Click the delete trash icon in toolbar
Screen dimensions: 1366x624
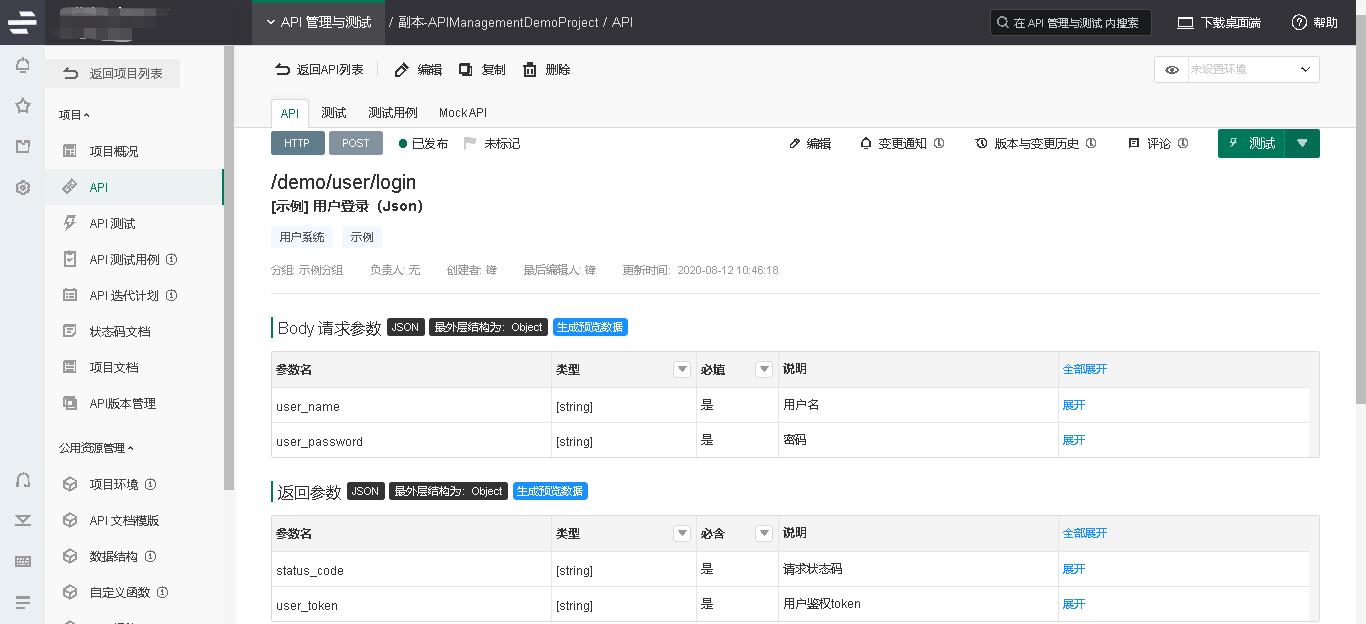(530, 70)
